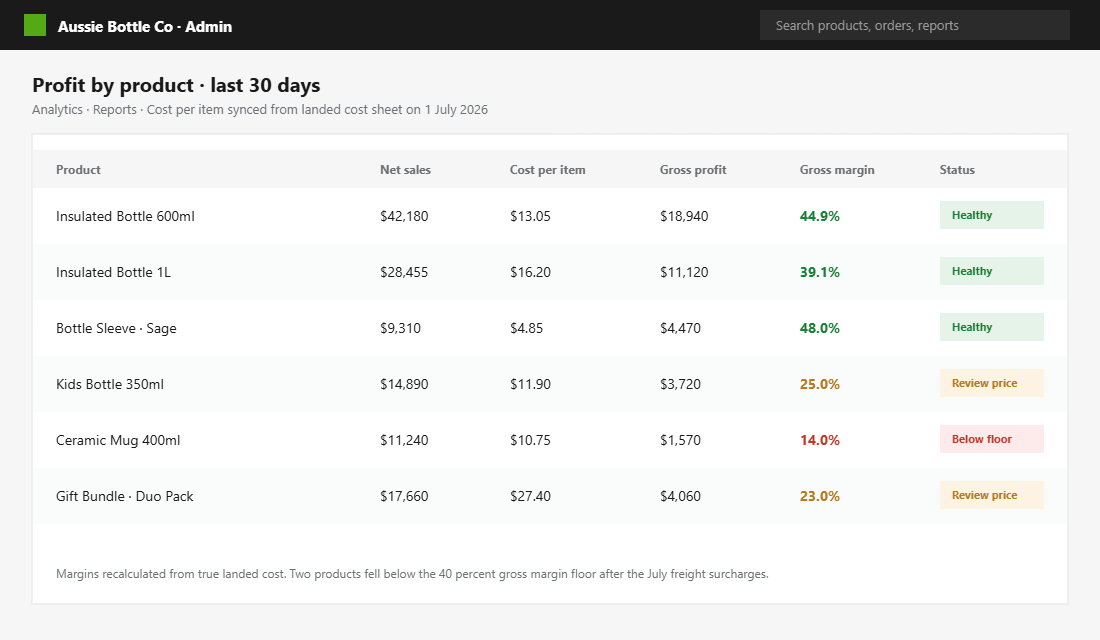This screenshot has width=1100, height=640.
Task: Click the $42,180 net sales value
Action: 404,216
